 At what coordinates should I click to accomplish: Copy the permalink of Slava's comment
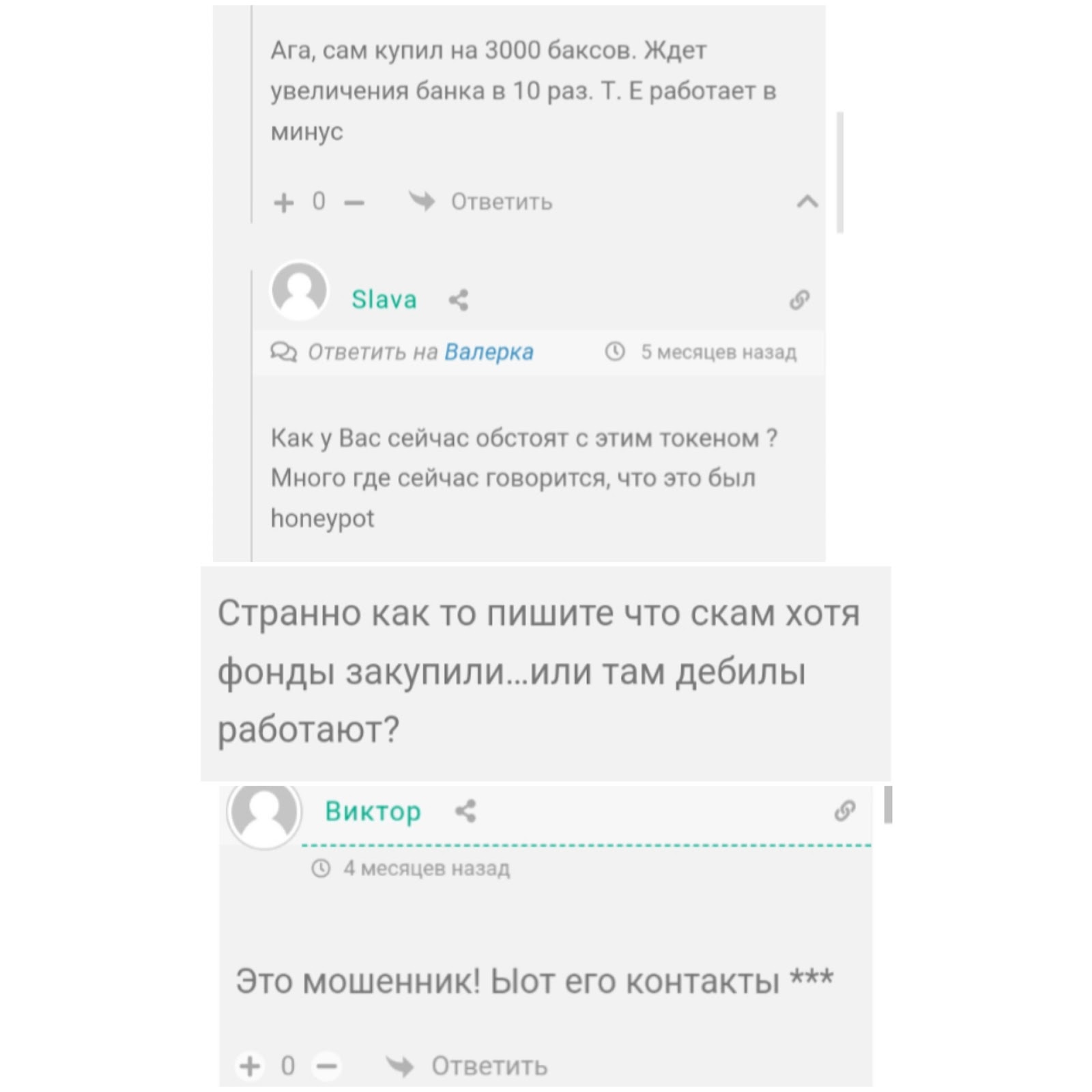click(x=799, y=300)
